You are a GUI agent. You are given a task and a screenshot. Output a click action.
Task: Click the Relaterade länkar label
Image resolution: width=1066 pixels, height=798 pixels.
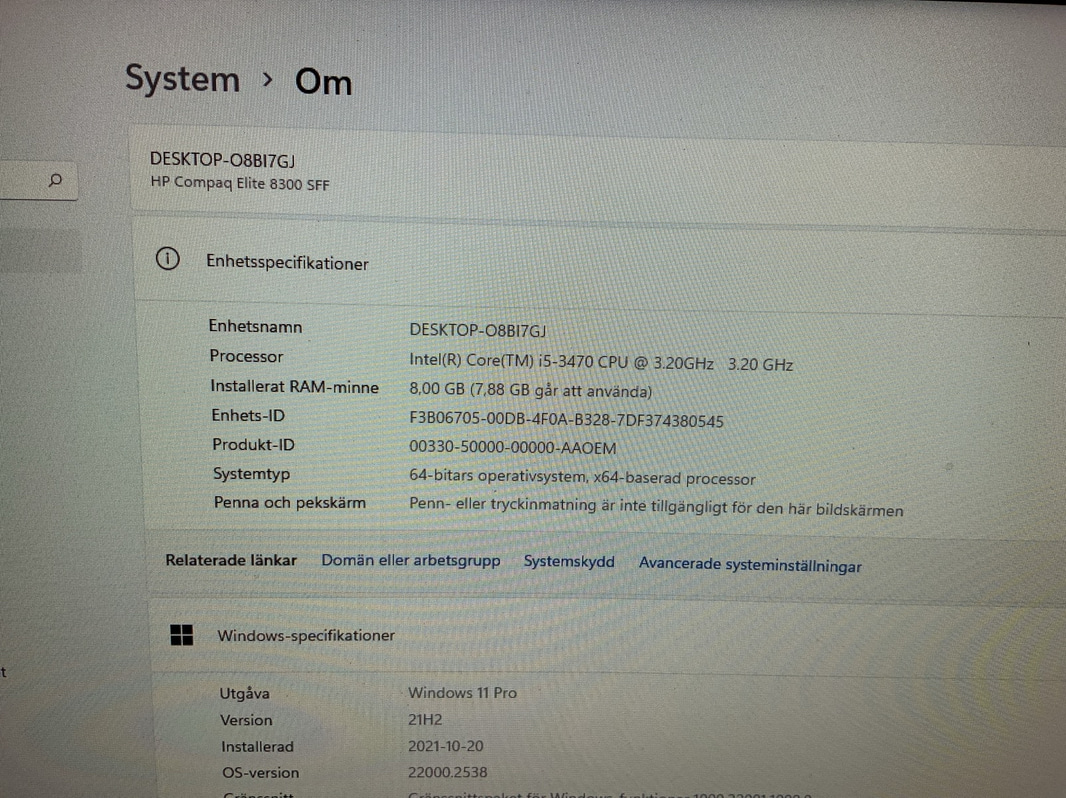(x=231, y=560)
